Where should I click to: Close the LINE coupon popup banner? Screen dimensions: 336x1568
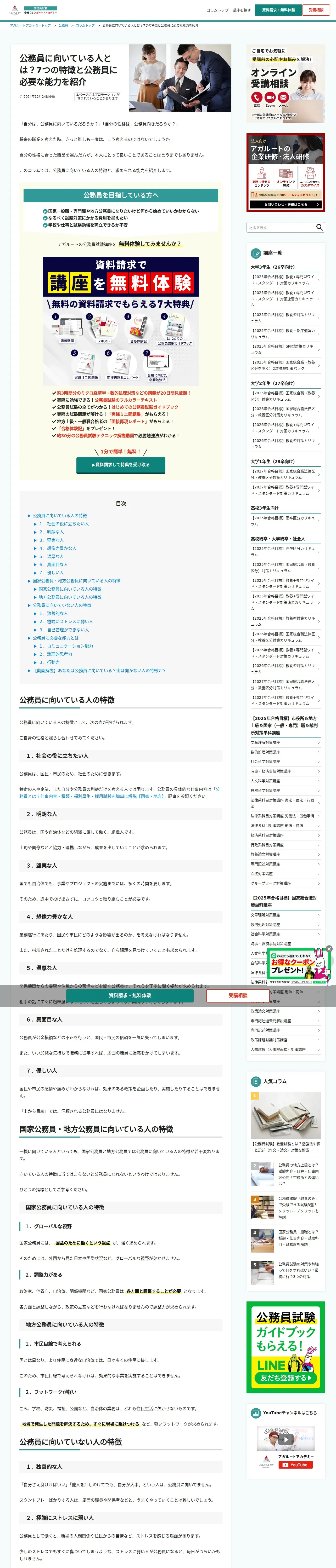click(329, 949)
